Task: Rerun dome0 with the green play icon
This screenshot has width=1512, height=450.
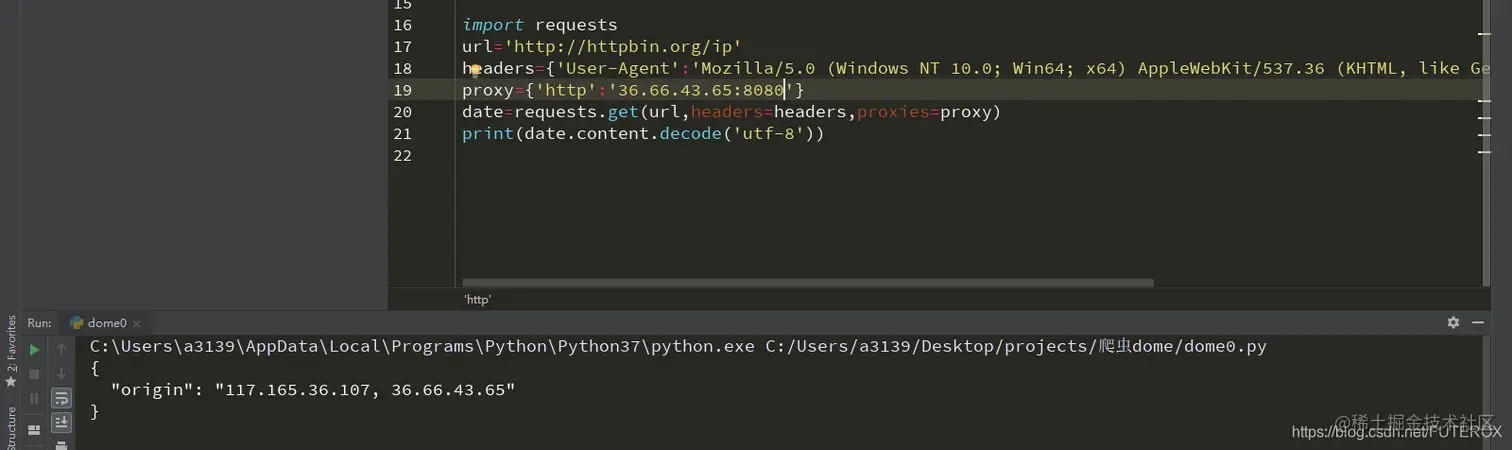Action: (34, 350)
